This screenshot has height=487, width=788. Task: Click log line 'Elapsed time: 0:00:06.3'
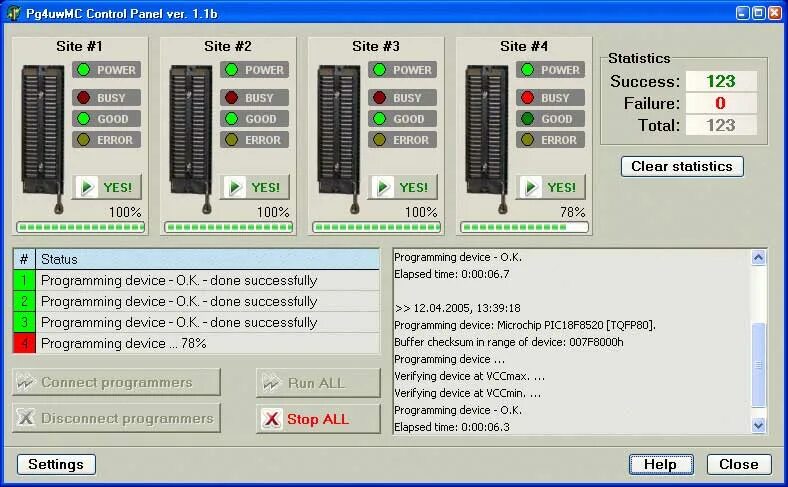[x=452, y=427]
